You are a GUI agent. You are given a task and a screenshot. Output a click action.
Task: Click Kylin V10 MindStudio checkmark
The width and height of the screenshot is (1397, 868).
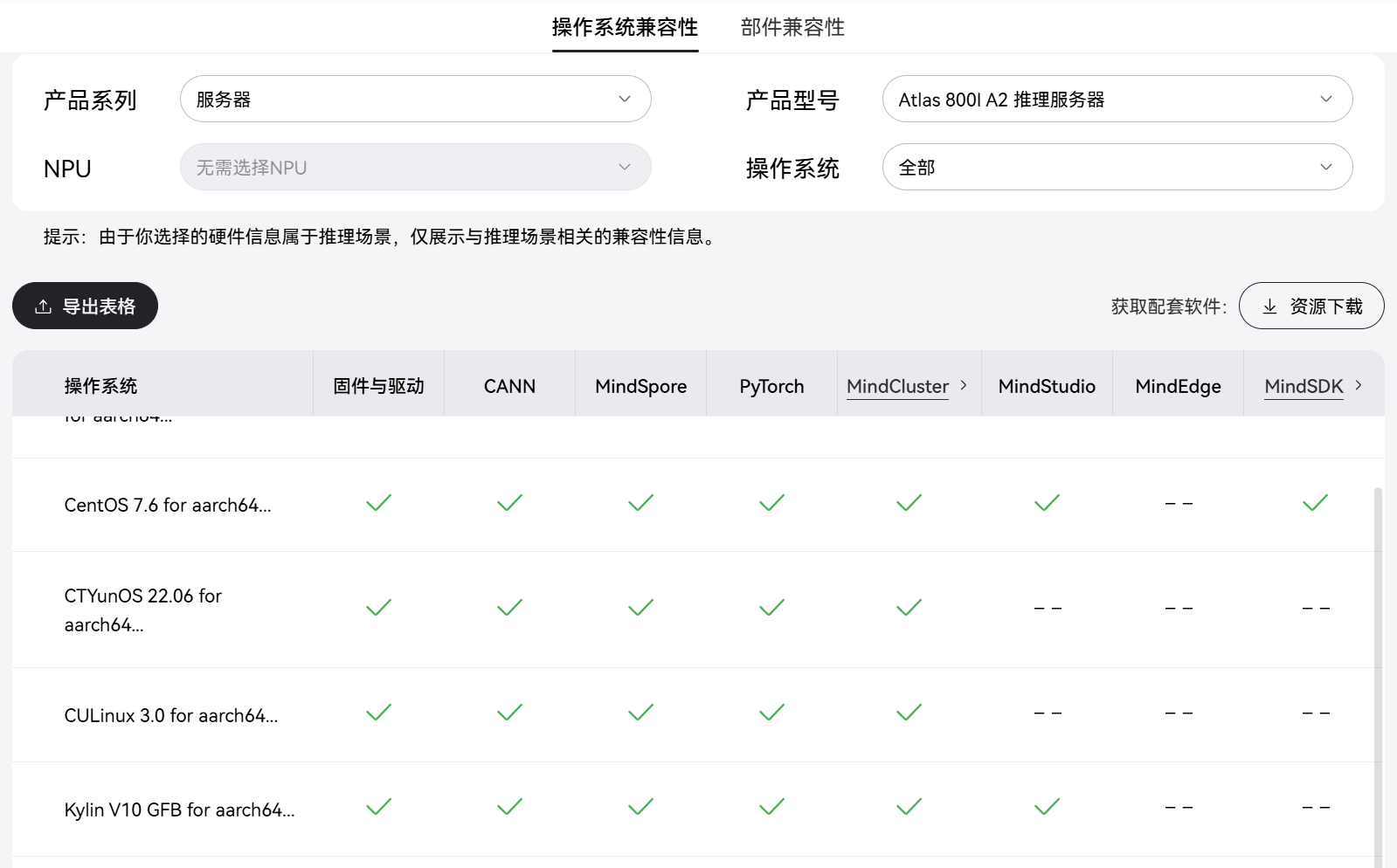point(1047,808)
